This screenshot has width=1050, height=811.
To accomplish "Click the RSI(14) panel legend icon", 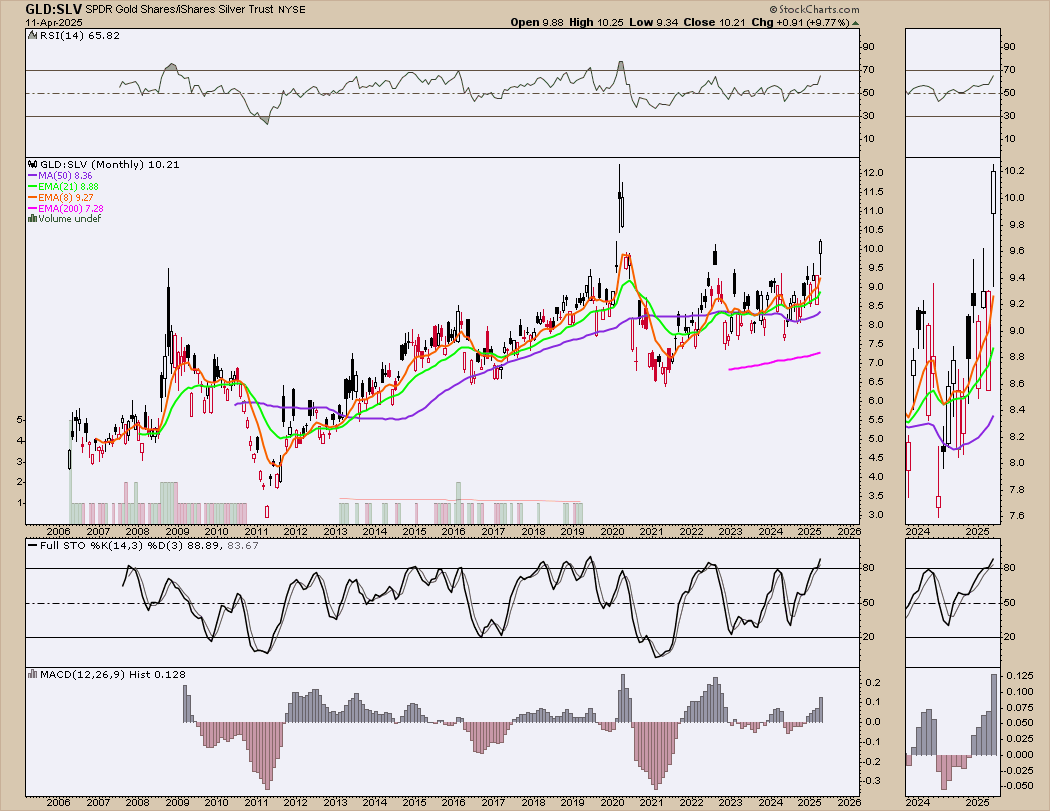I will click(x=32, y=35).
